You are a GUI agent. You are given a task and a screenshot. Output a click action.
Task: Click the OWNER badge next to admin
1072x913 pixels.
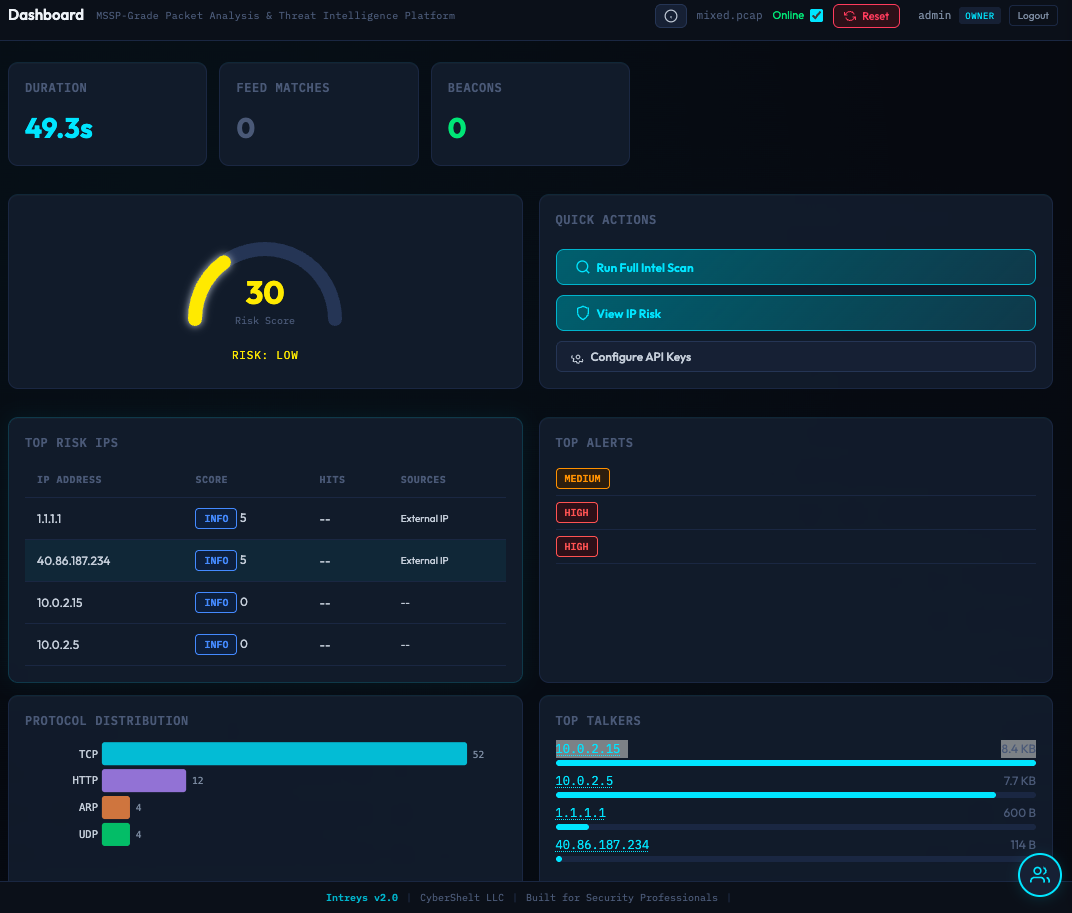pyautogui.click(x=979, y=15)
